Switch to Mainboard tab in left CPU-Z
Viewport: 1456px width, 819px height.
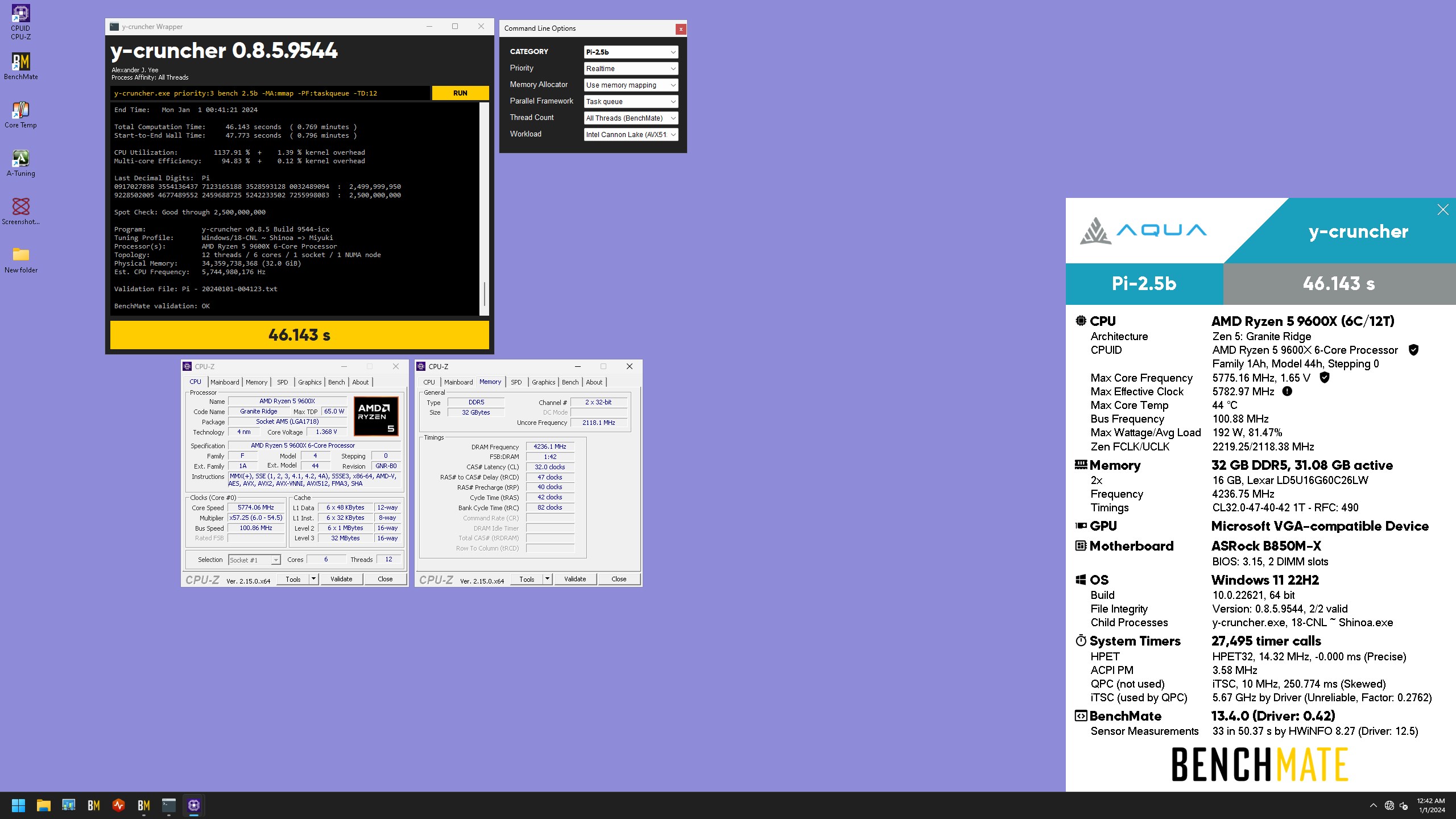pyautogui.click(x=225, y=382)
